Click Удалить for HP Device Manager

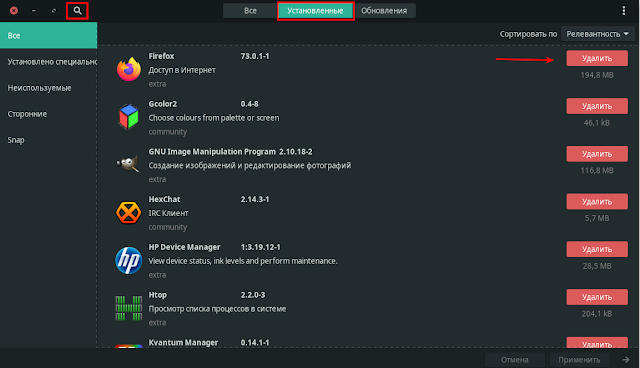[597, 249]
